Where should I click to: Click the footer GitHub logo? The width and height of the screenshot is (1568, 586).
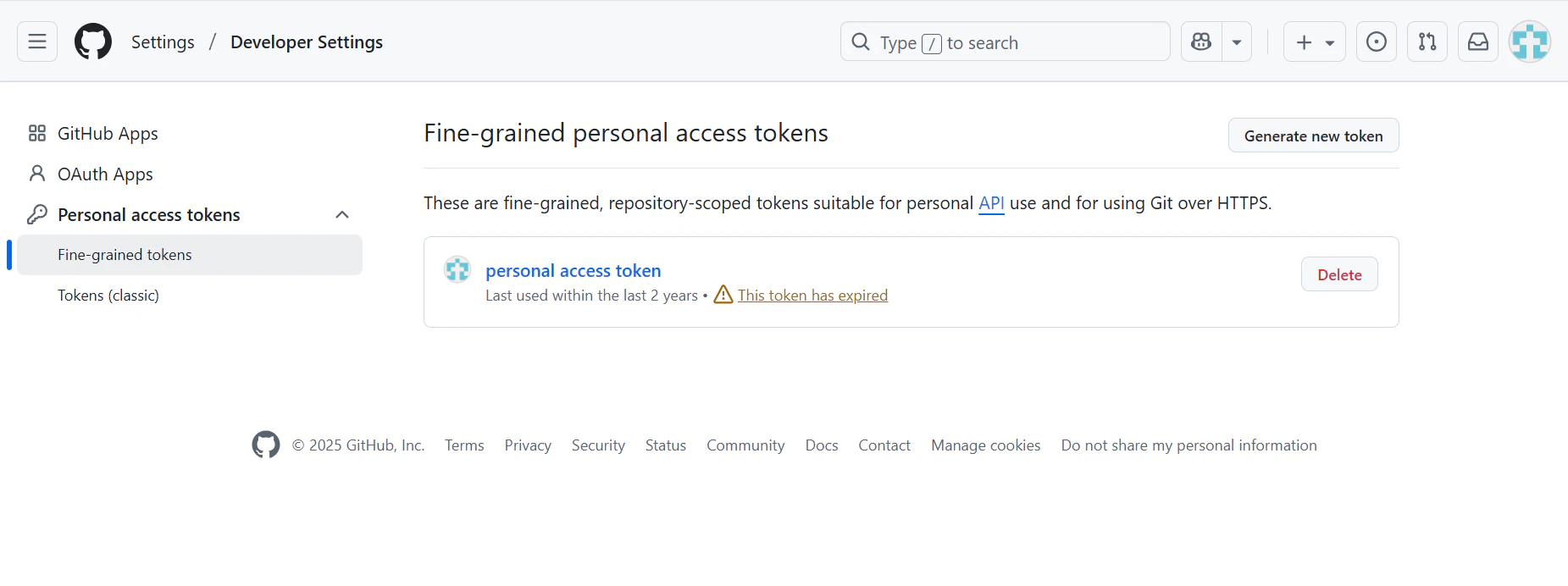(266, 445)
